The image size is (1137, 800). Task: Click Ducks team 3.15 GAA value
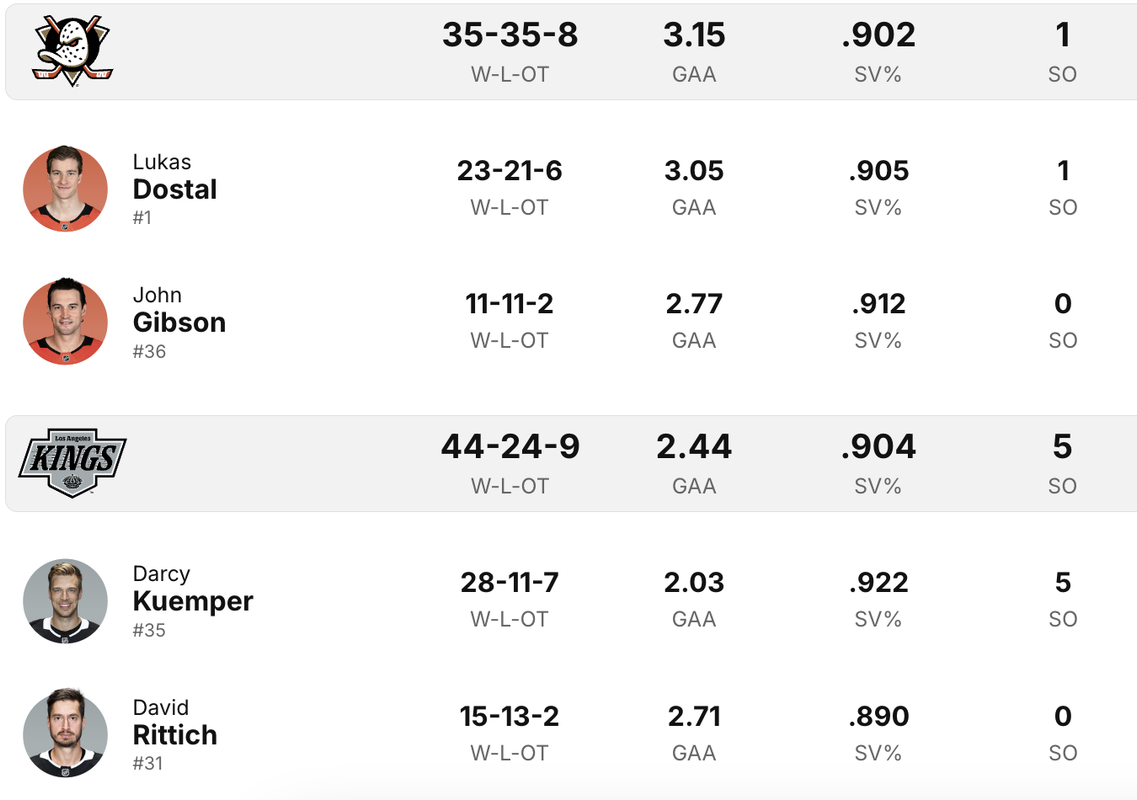pos(694,35)
